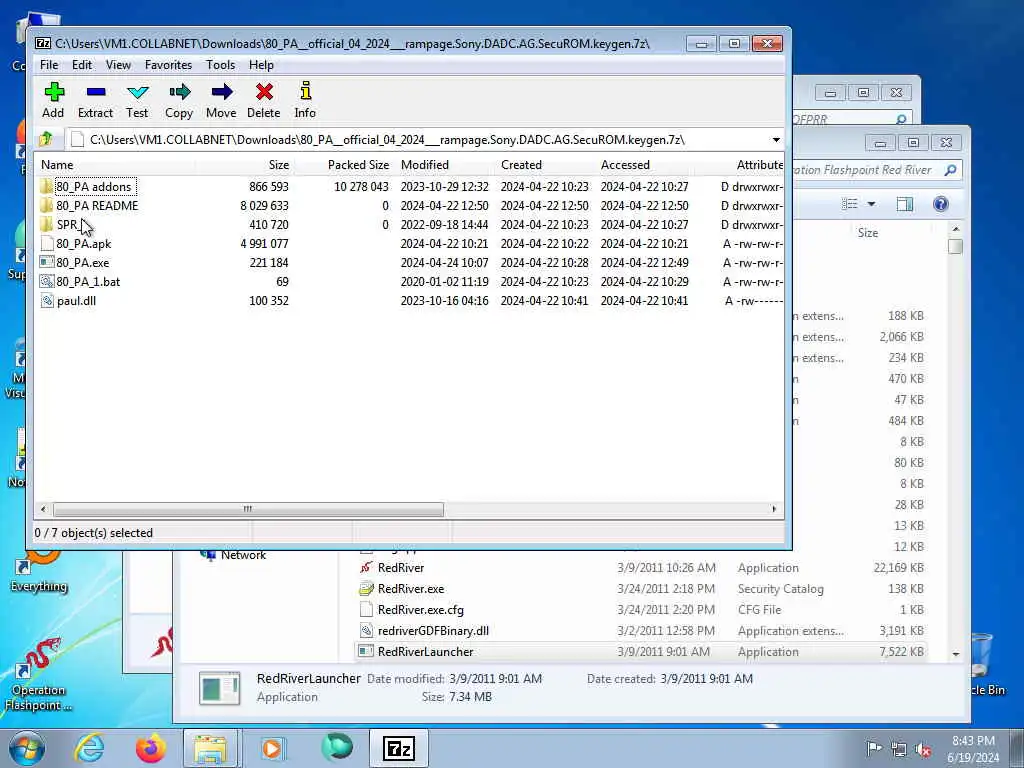Select the 80_PA README folder icon
This screenshot has height=768, width=1024.
click(46, 206)
